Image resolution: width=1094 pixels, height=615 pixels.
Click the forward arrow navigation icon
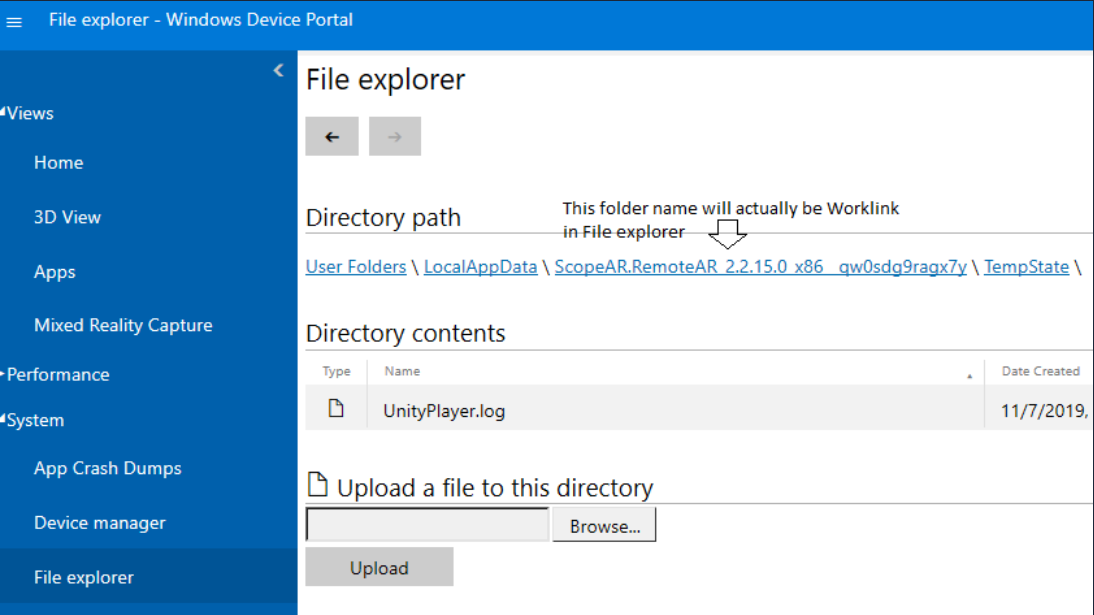click(395, 136)
